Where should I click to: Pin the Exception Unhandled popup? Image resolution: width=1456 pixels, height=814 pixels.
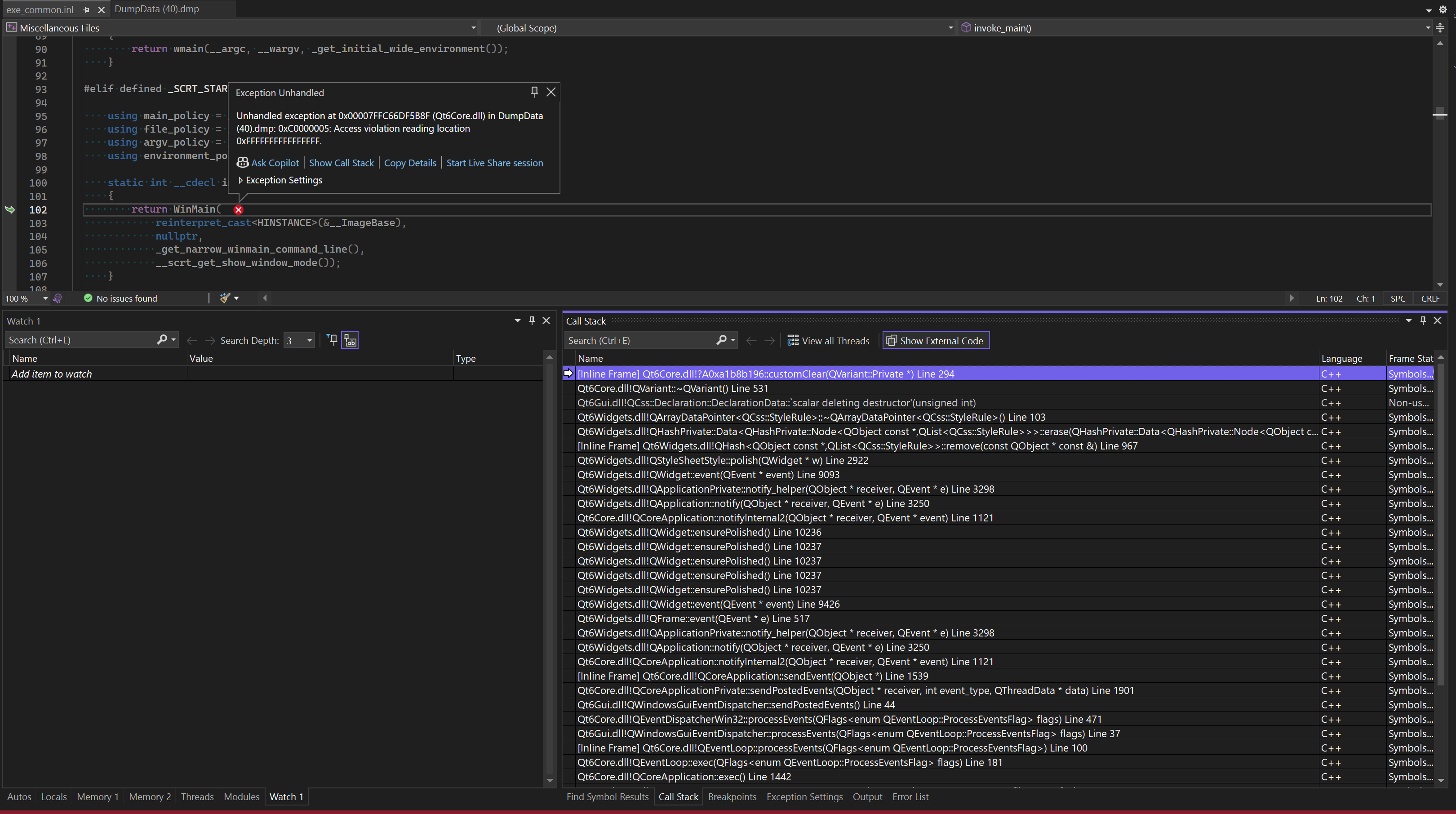[x=534, y=92]
